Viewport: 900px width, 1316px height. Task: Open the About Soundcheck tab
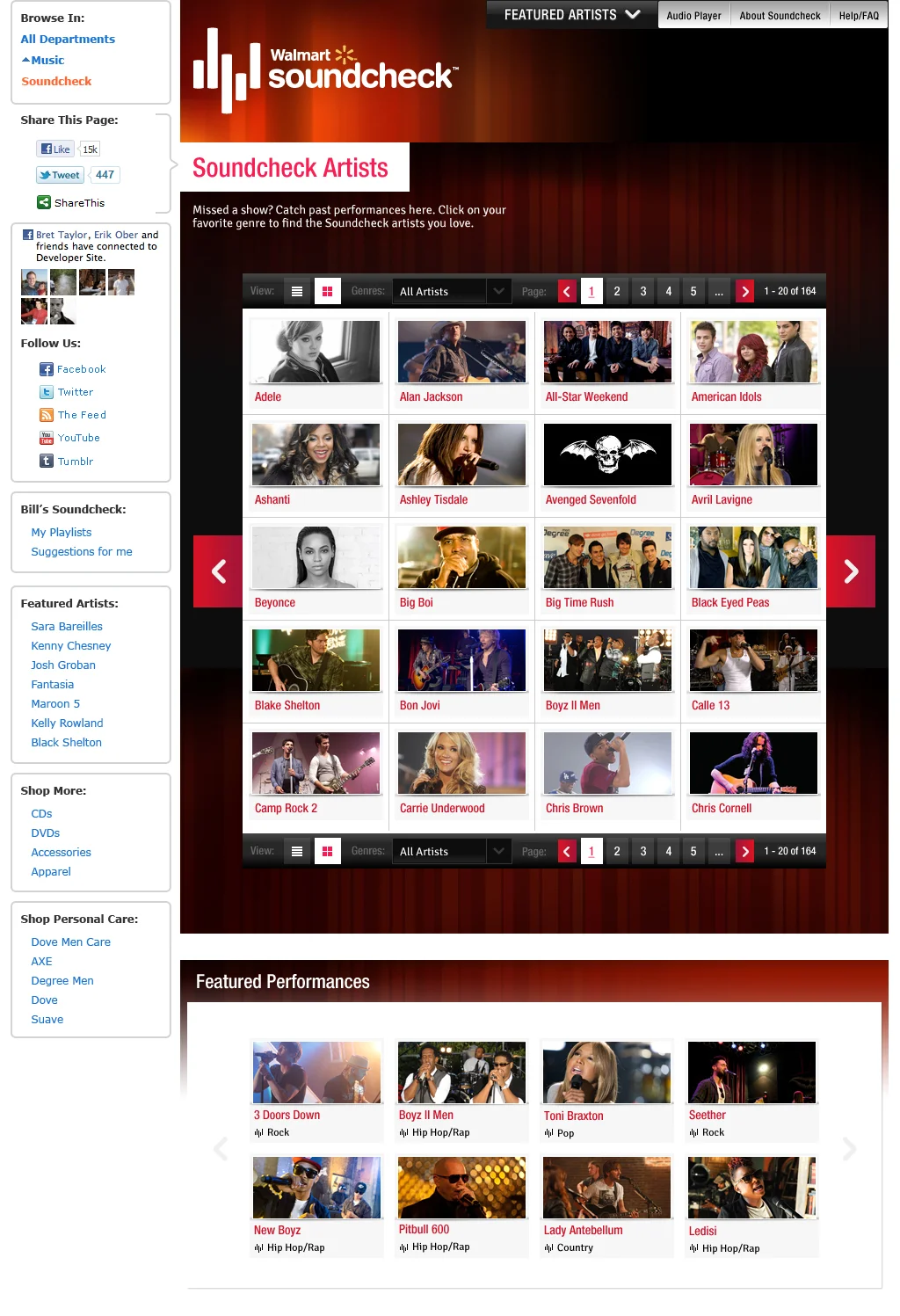[x=780, y=15]
